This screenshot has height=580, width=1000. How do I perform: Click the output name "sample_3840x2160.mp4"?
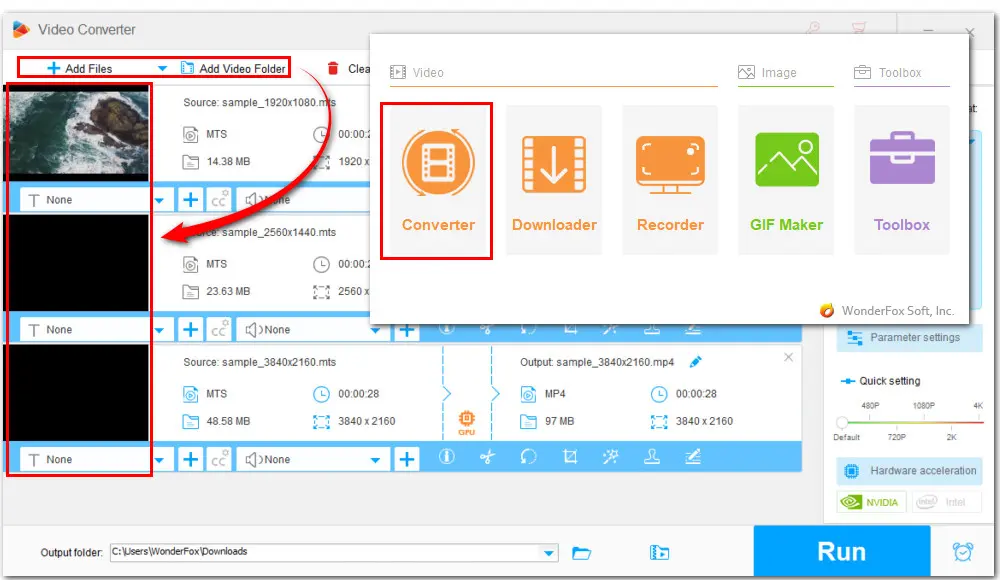click(615, 362)
